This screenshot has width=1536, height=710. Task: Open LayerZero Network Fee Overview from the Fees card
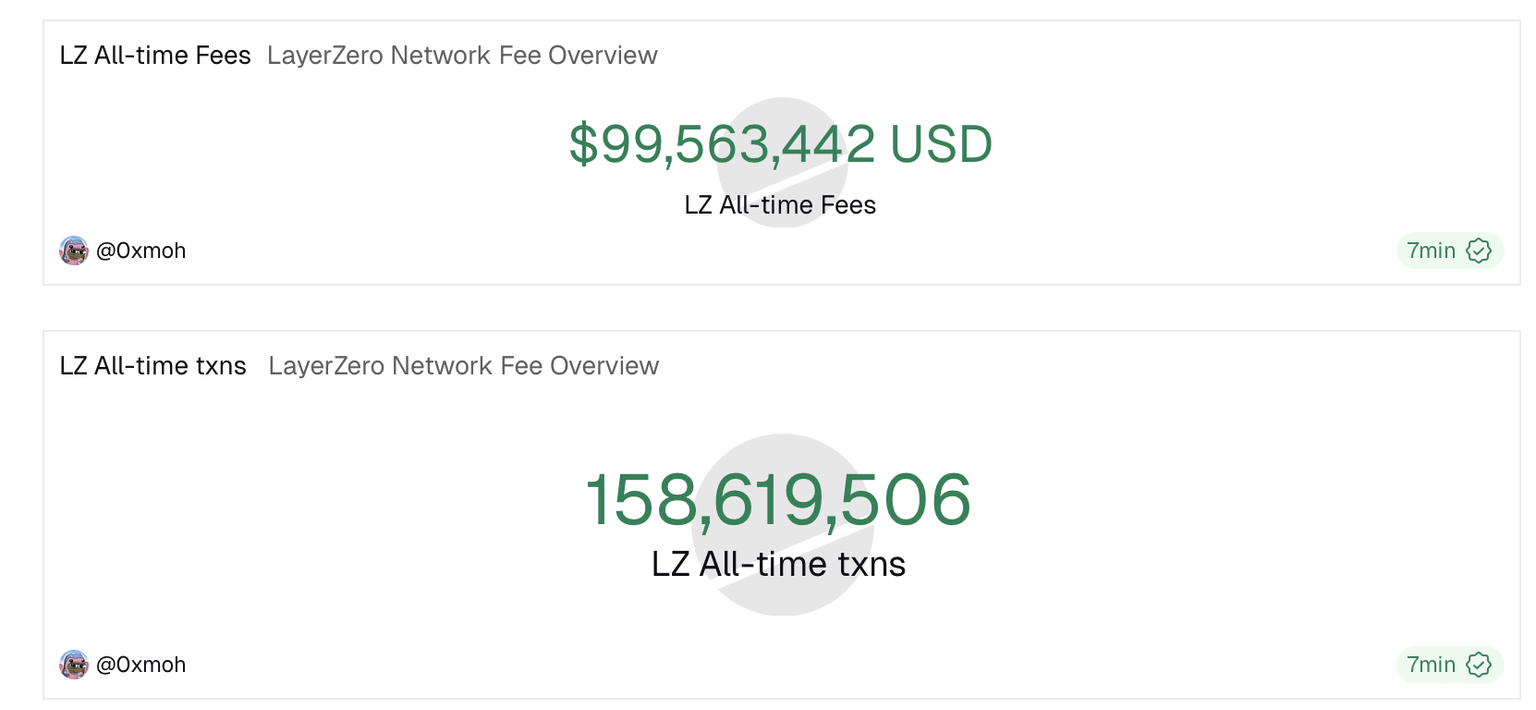462,55
